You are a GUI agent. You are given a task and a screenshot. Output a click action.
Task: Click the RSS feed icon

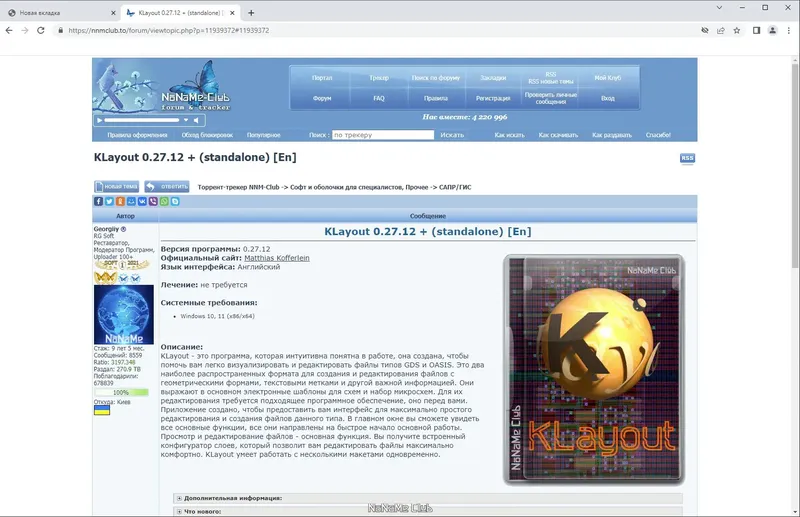pos(687,158)
